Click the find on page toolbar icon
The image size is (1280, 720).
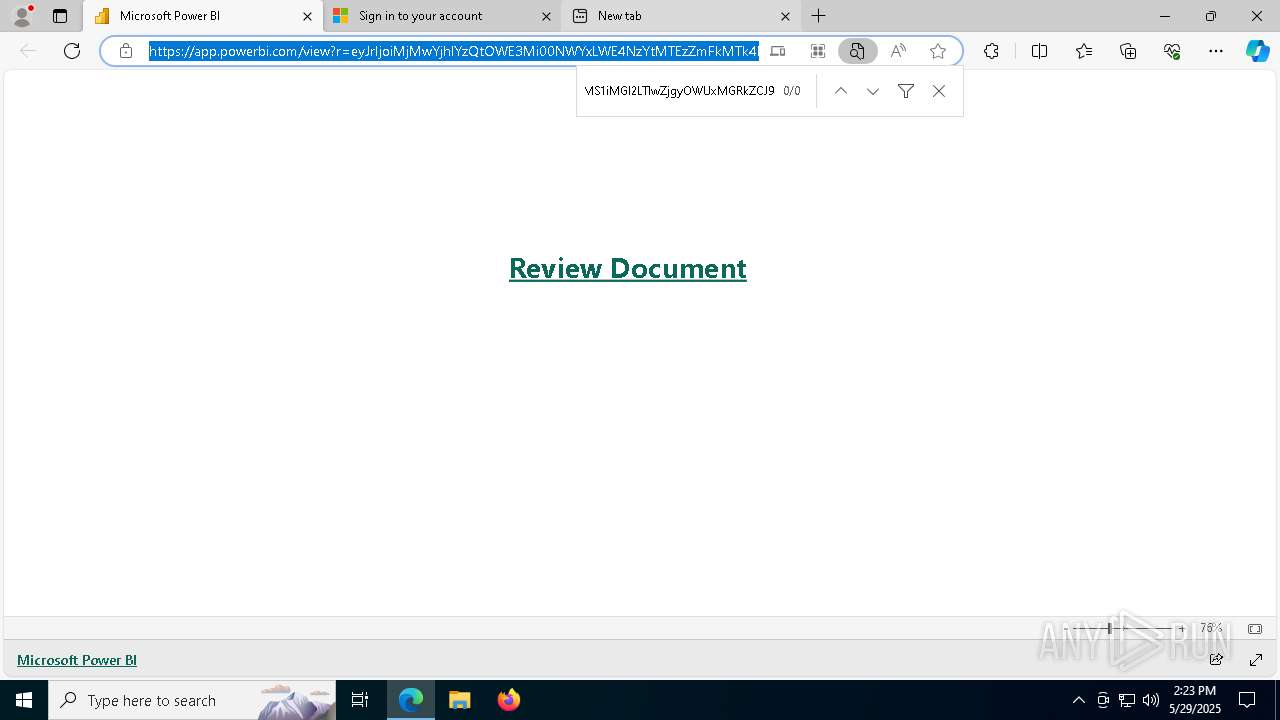point(857,51)
